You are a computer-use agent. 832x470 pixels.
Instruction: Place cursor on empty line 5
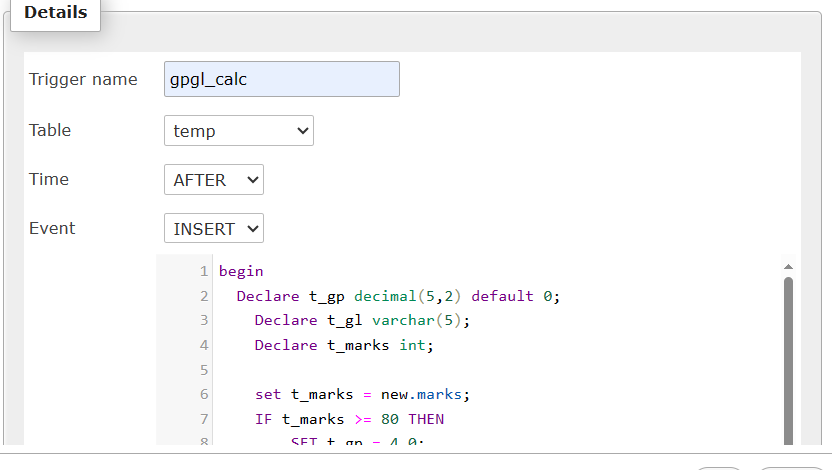click(400, 370)
